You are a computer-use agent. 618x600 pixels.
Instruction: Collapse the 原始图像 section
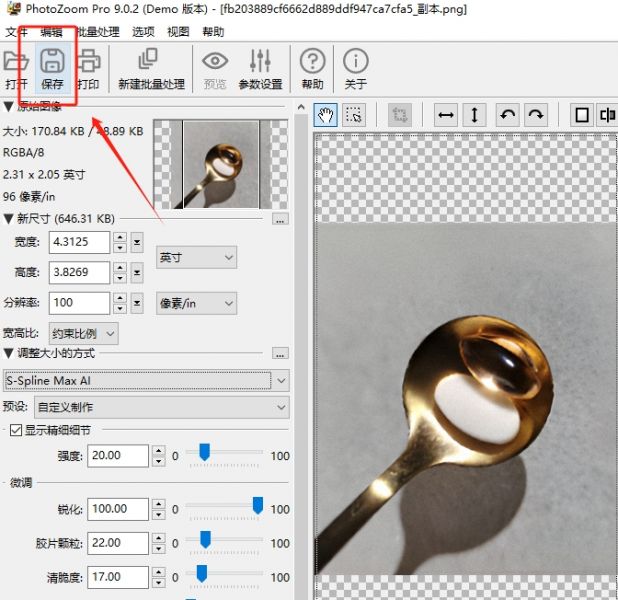click(8, 106)
